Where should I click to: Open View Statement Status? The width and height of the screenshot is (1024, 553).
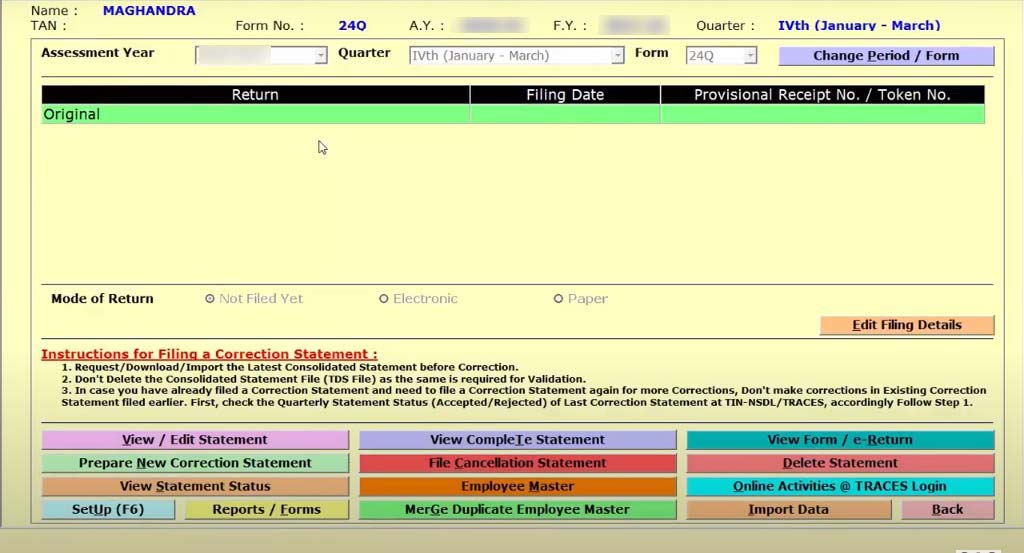195,486
